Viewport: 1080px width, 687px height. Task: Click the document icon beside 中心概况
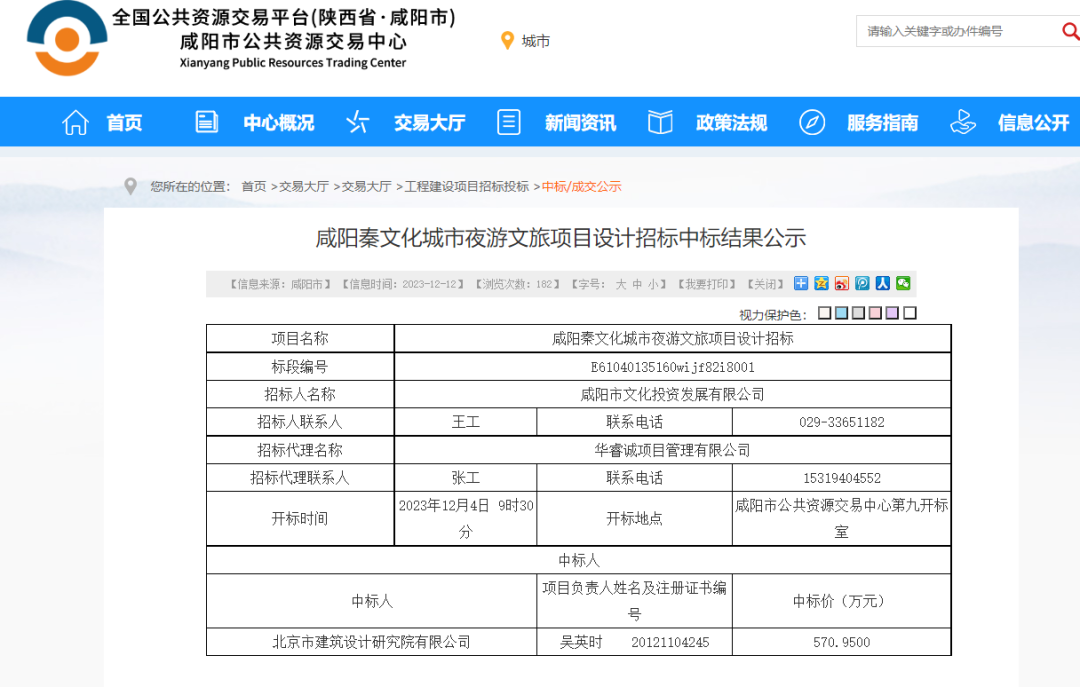[x=207, y=122]
